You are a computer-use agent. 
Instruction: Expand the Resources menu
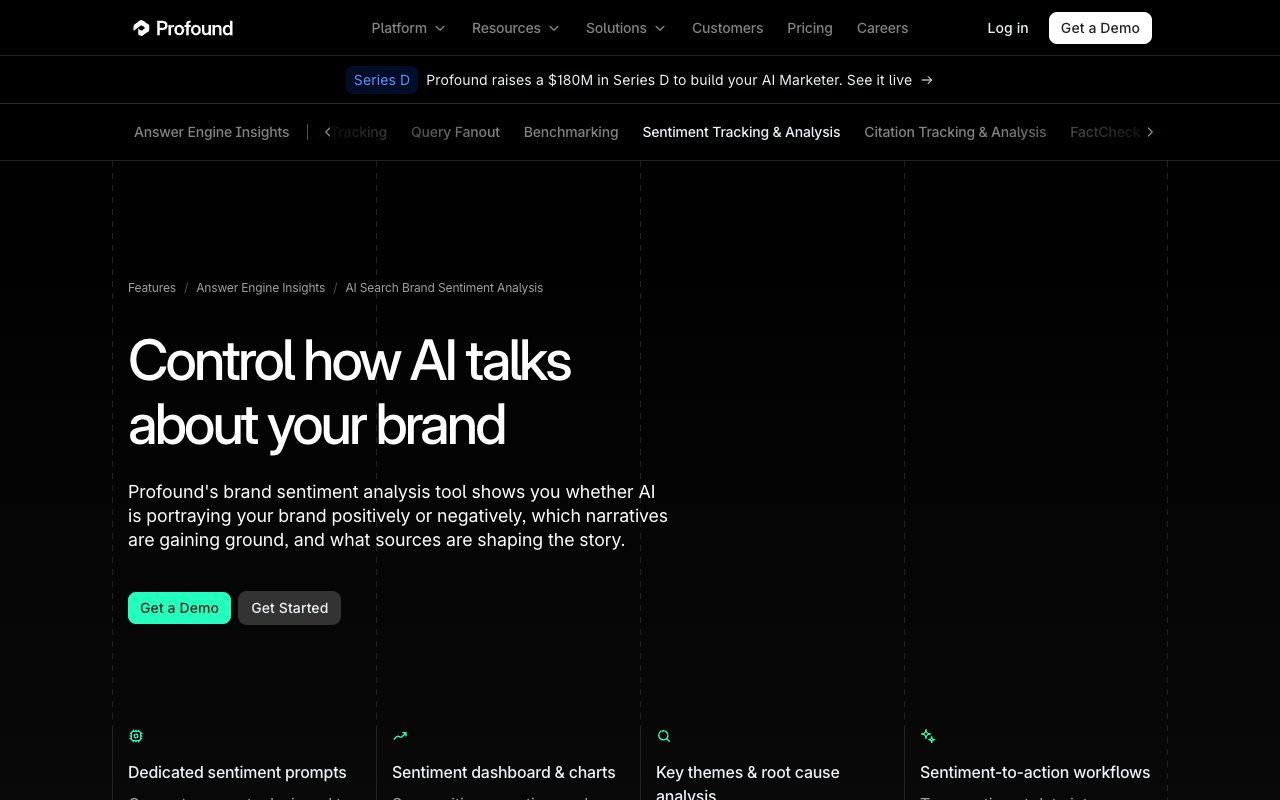(x=515, y=28)
